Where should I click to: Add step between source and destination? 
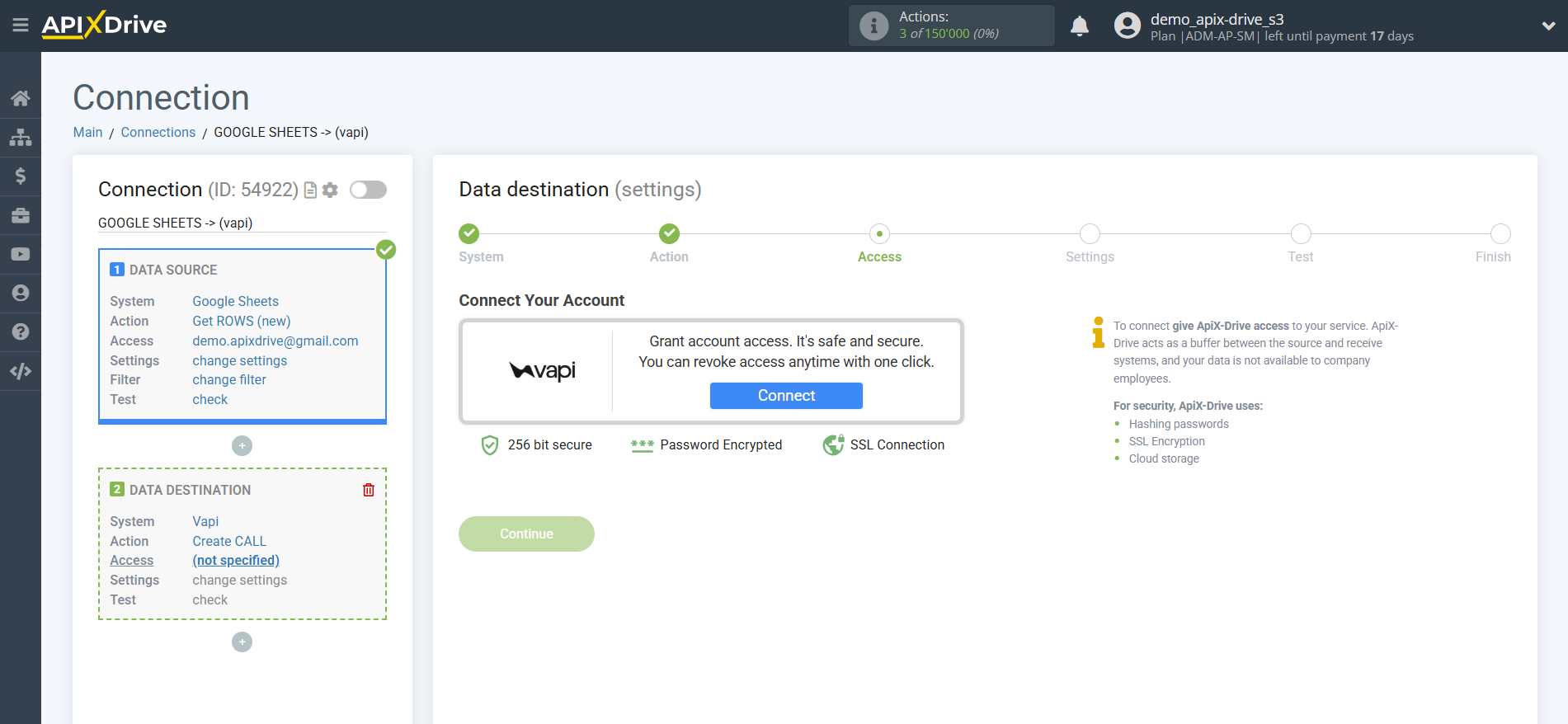point(242,445)
